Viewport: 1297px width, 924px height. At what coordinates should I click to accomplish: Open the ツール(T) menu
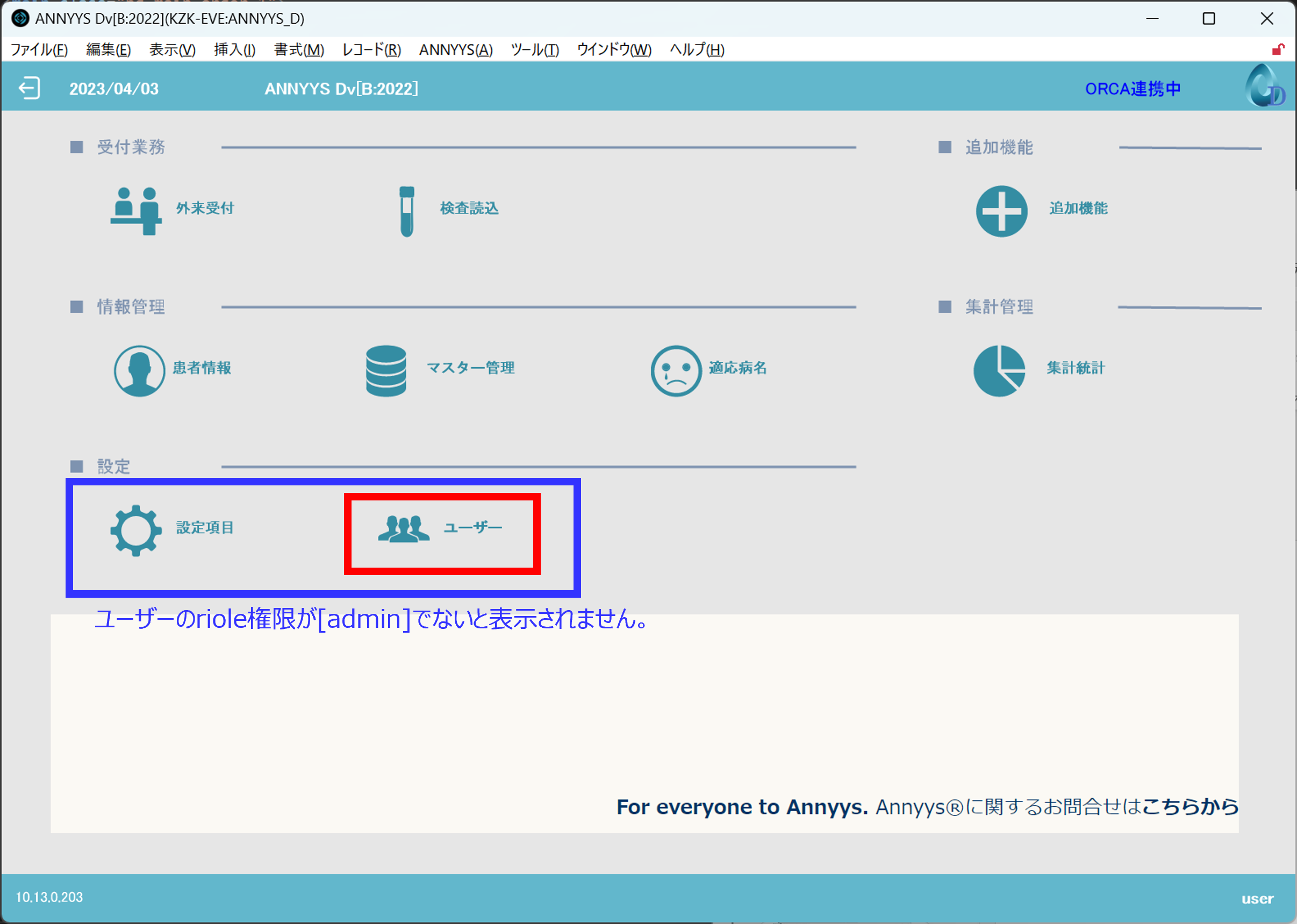pos(535,49)
